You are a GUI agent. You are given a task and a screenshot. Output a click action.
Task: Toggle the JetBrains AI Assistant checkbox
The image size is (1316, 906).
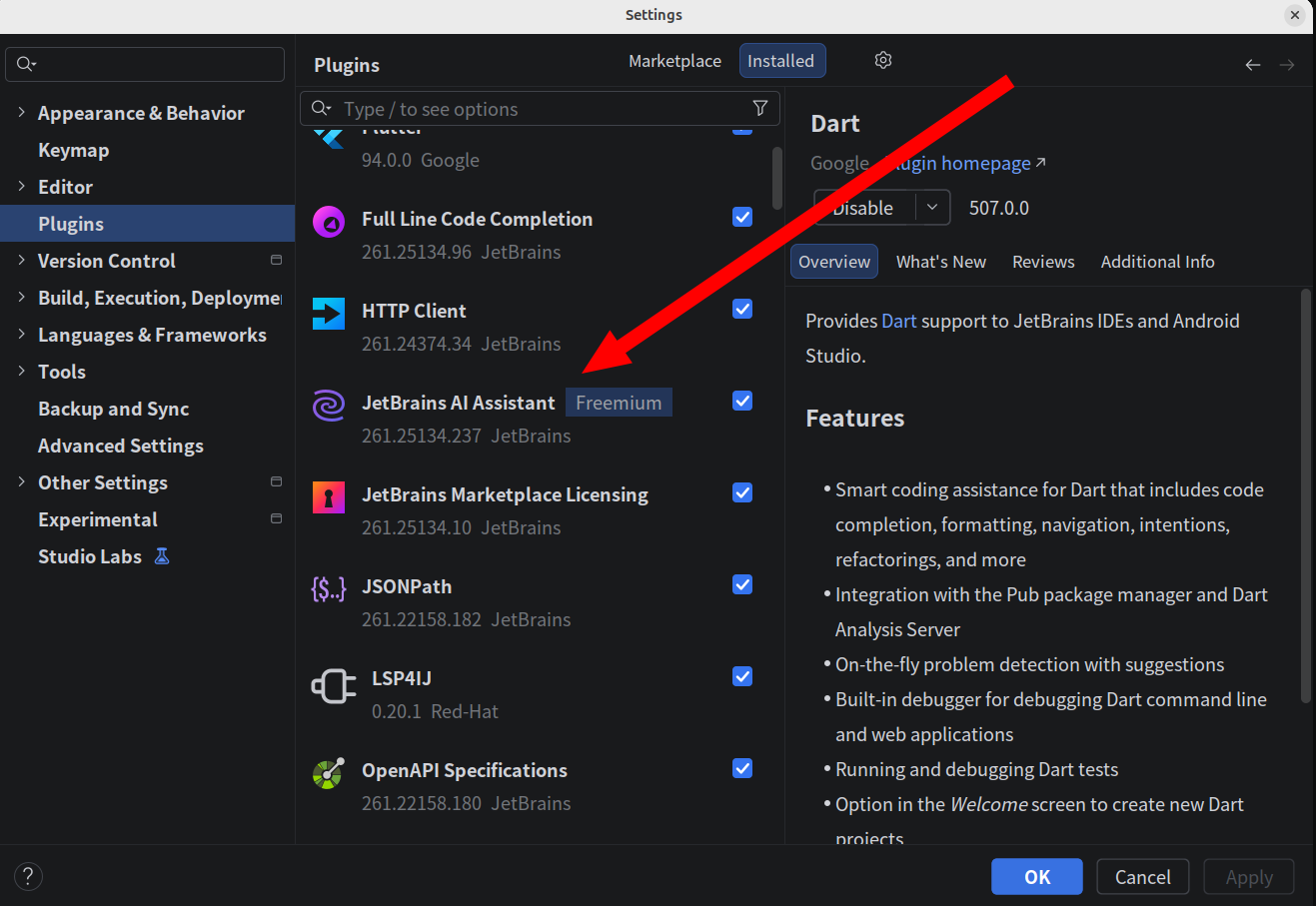742,401
